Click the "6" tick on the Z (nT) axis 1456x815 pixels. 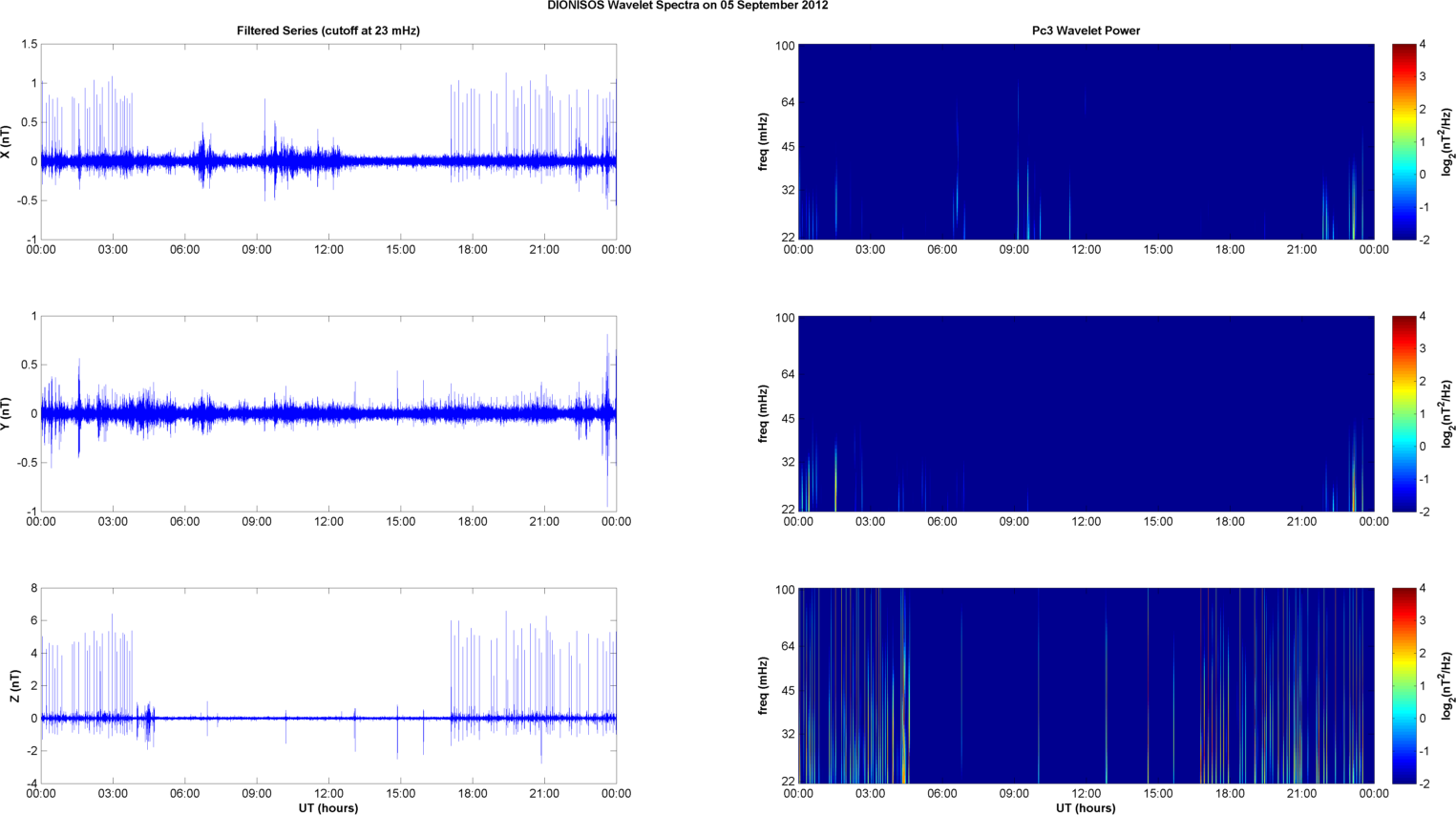point(33,621)
